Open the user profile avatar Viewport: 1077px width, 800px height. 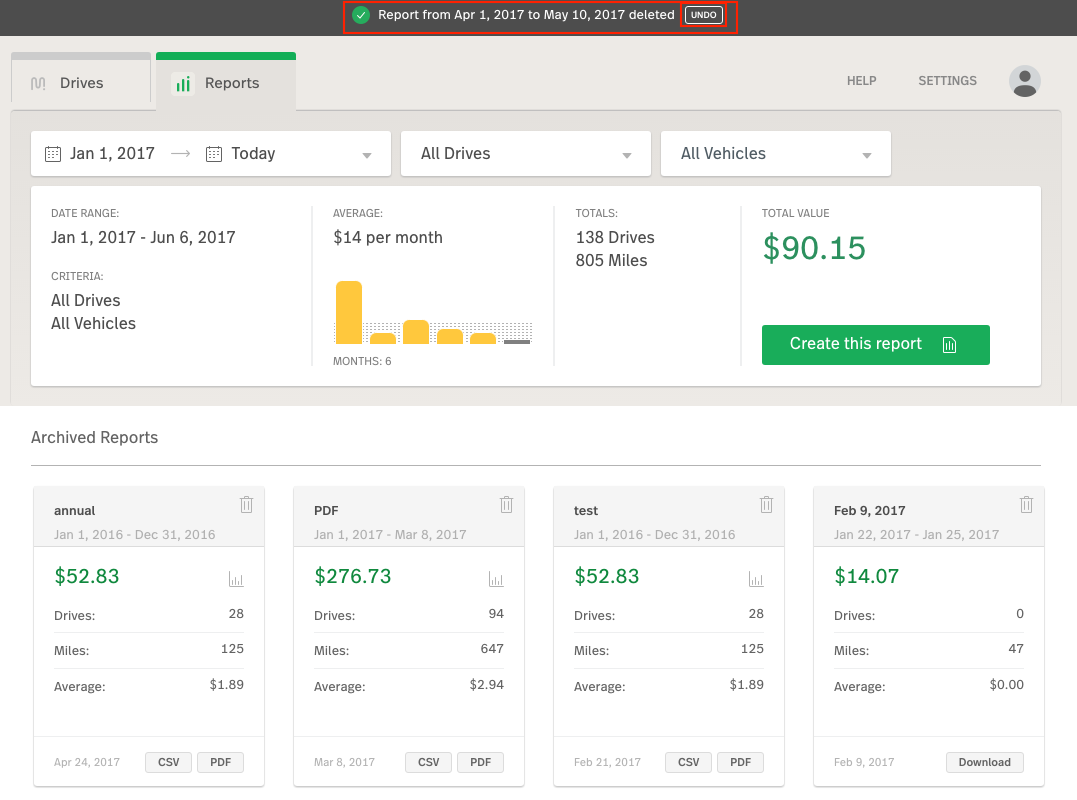[1024, 81]
